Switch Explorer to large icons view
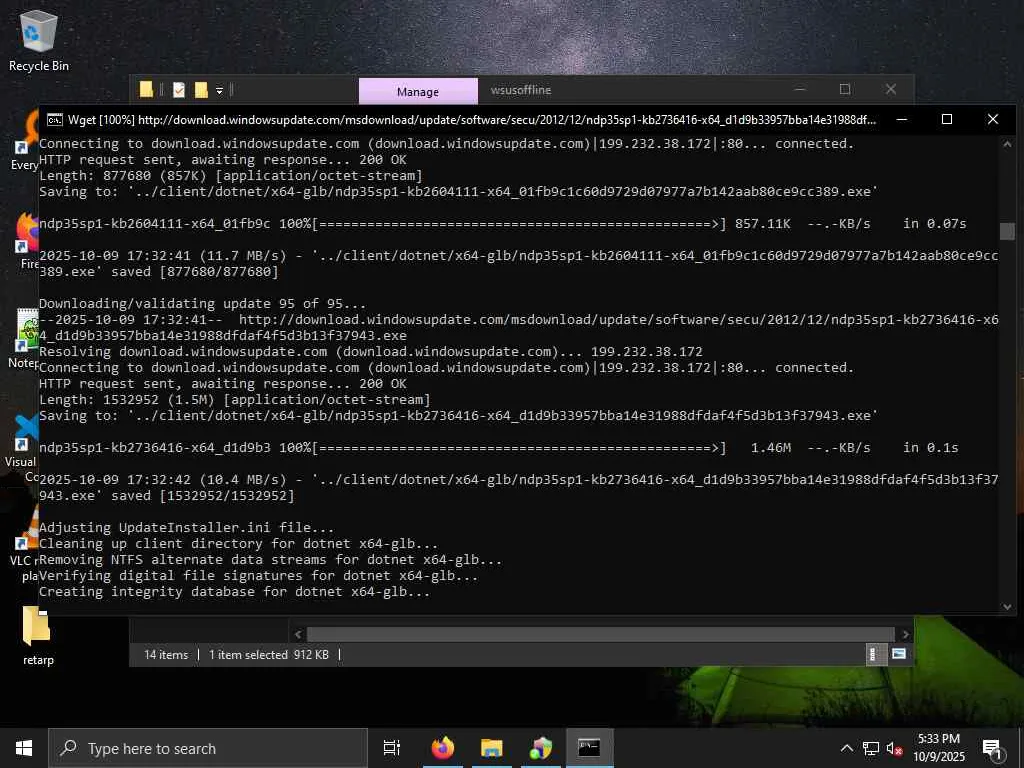This screenshot has width=1024, height=768. (899, 654)
